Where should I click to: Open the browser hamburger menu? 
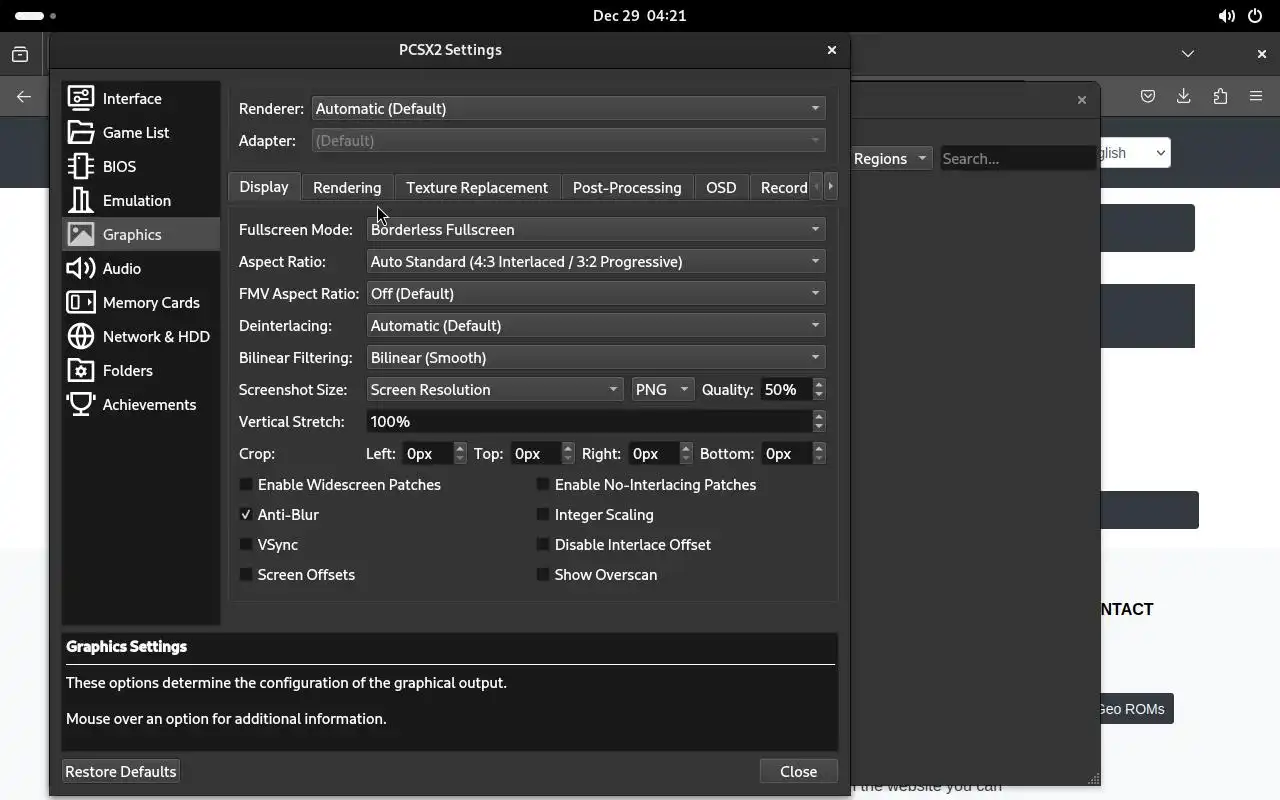point(1256,96)
